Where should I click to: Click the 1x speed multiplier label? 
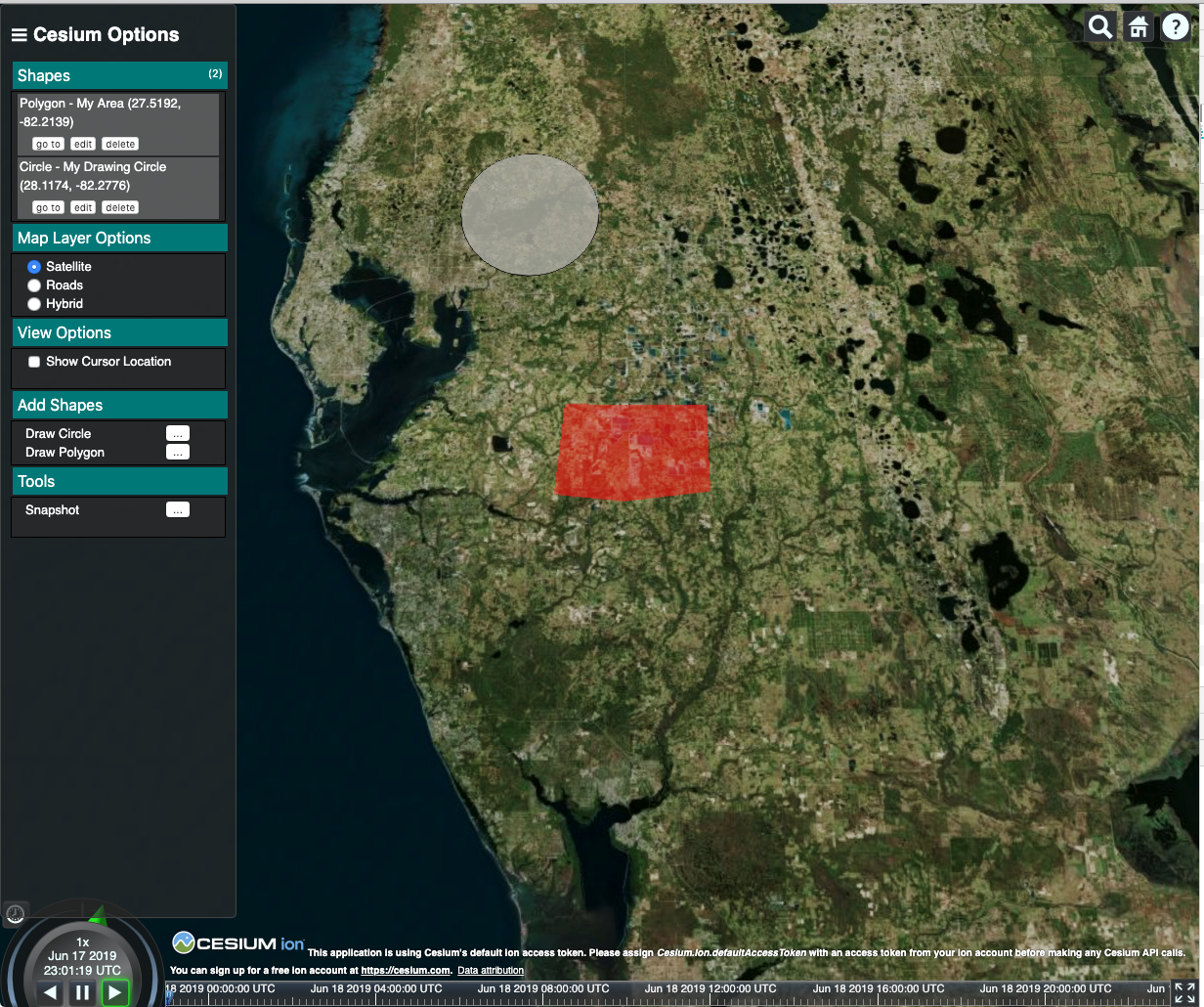[x=82, y=941]
